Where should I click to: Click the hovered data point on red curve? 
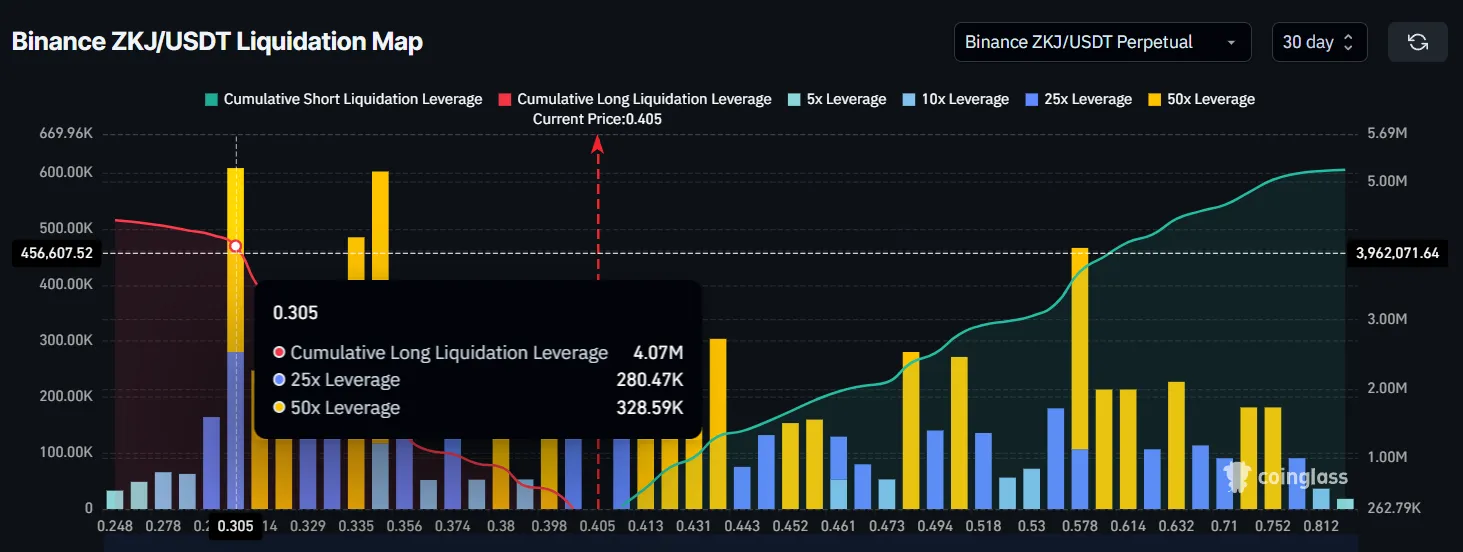point(236,246)
